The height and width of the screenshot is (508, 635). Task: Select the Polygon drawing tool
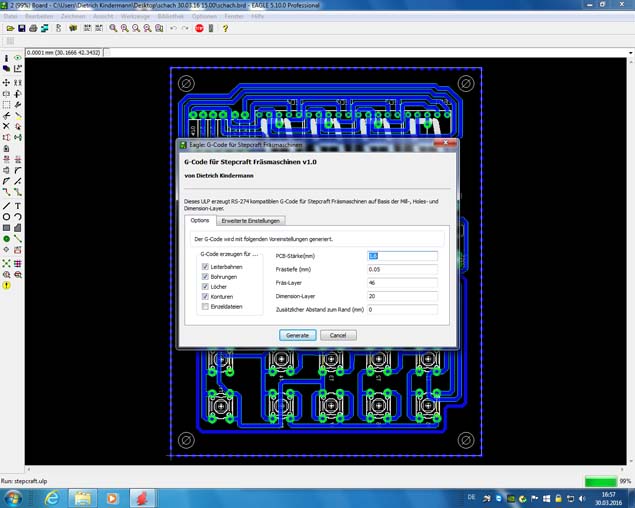(x=18, y=228)
